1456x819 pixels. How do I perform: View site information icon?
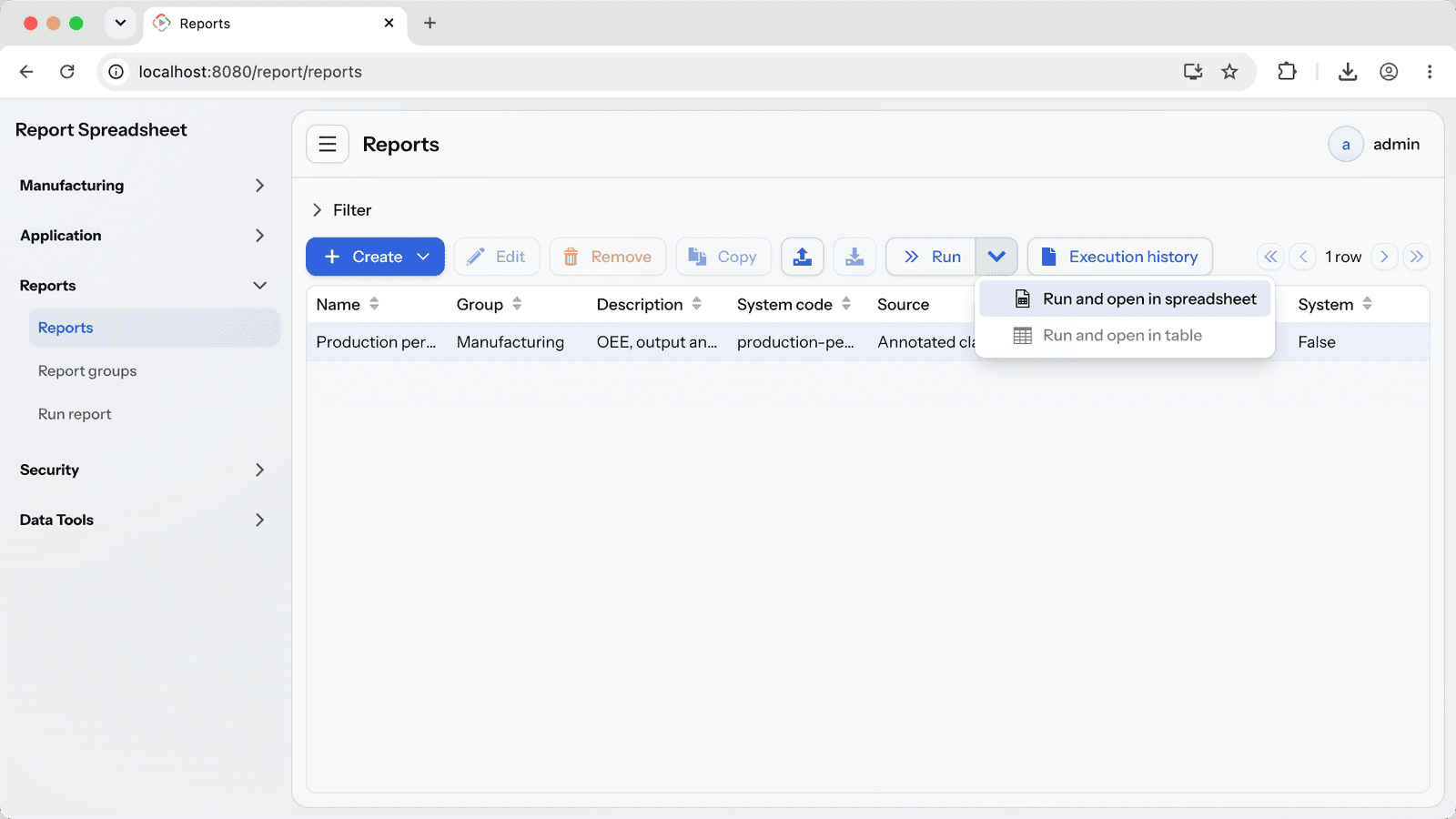point(116,72)
